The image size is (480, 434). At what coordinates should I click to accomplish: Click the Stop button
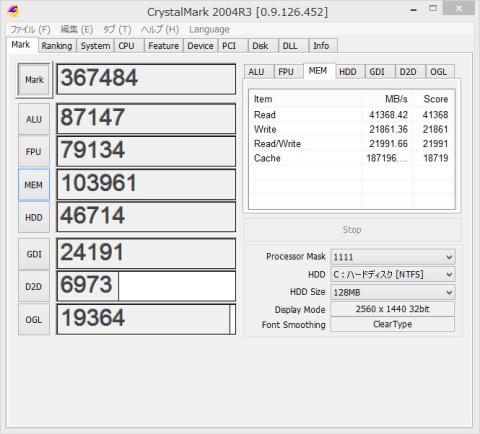pyautogui.click(x=352, y=230)
